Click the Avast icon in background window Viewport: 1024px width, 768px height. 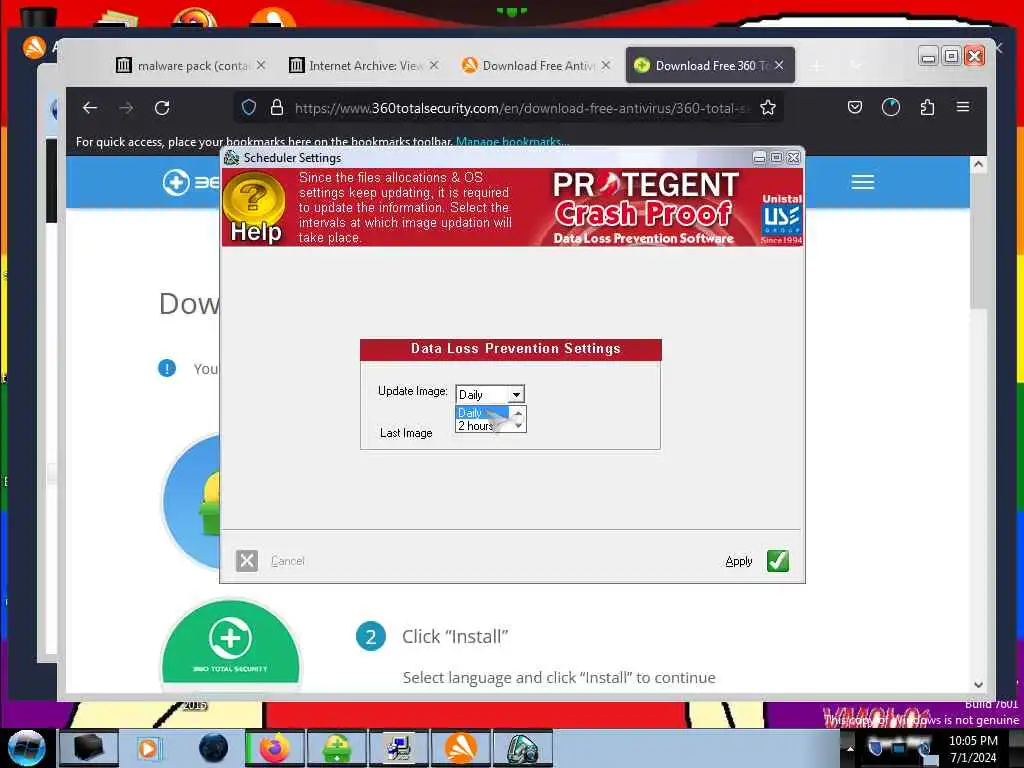(x=34, y=46)
